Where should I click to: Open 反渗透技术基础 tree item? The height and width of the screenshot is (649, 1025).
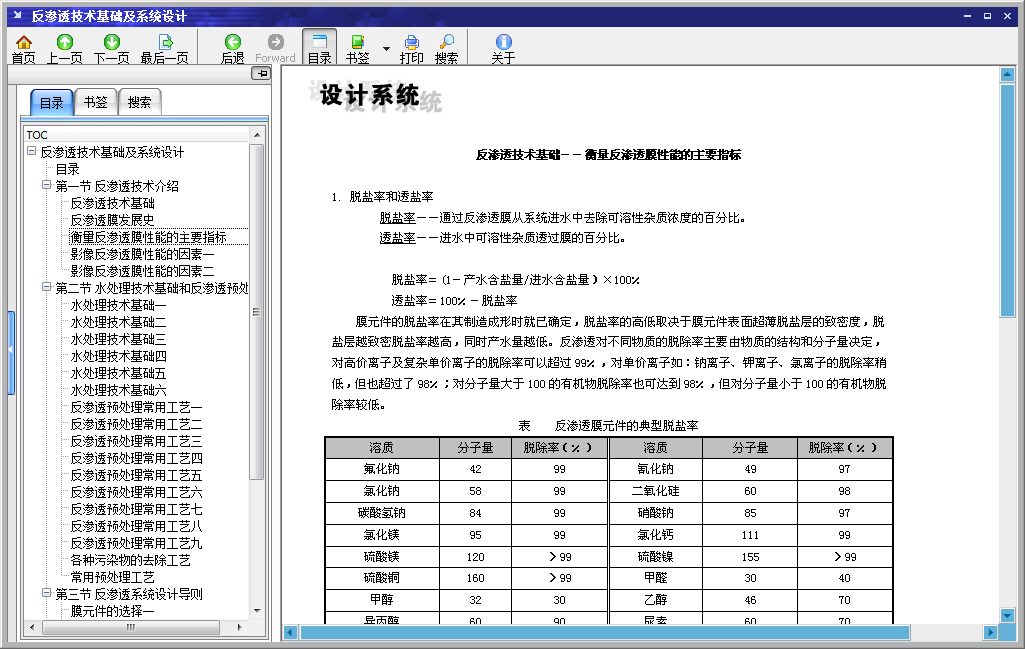pyautogui.click(x=112, y=203)
